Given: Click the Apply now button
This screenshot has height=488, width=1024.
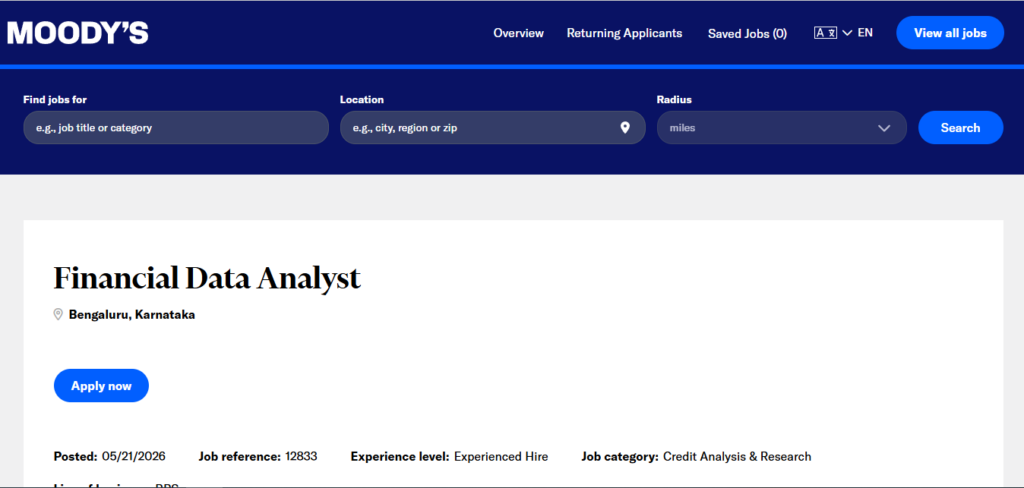Looking at the screenshot, I should click(x=101, y=385).
